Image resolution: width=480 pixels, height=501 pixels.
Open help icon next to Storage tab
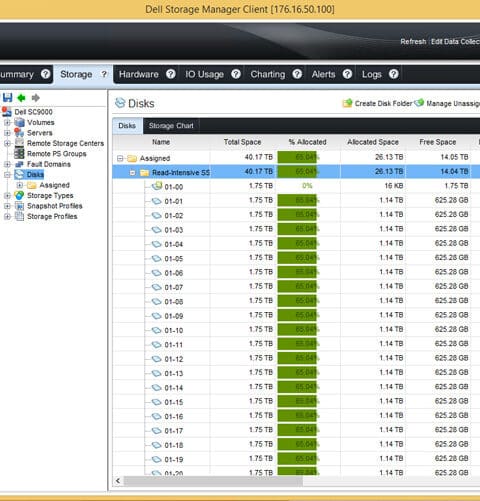pyautogui.click(x=104, y=74)
